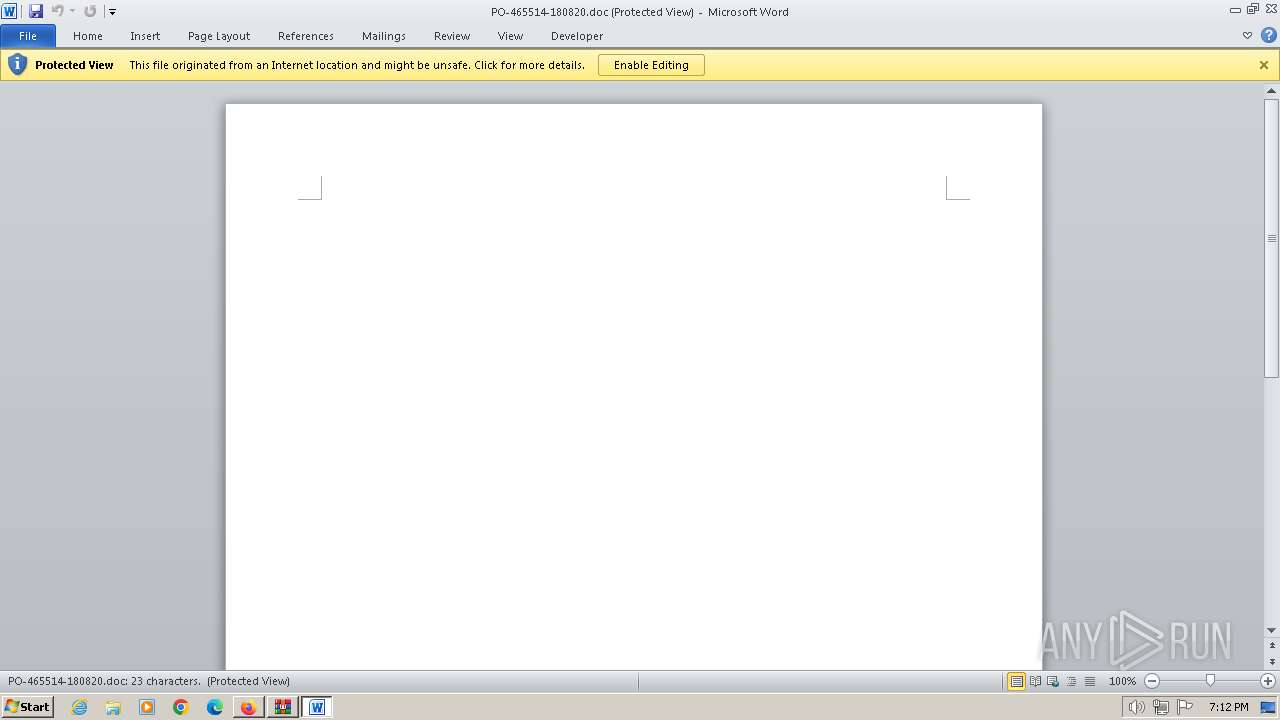Switch to the Insert tab
Screen dimensions: 1280x720
[145, 36]
